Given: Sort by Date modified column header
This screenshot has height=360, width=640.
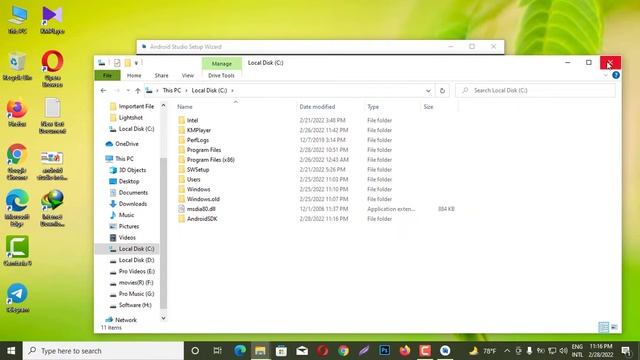Looking at the screenshot, I should [x=317, y=107].
